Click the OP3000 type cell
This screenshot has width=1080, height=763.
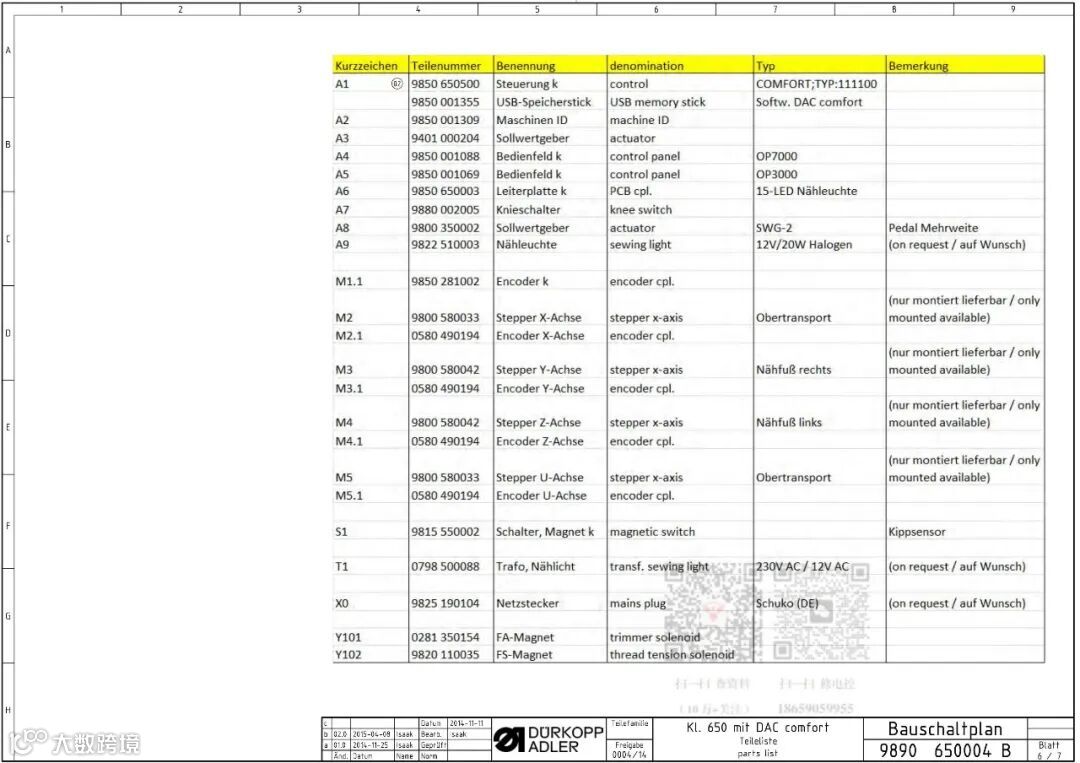coord(776,174)
